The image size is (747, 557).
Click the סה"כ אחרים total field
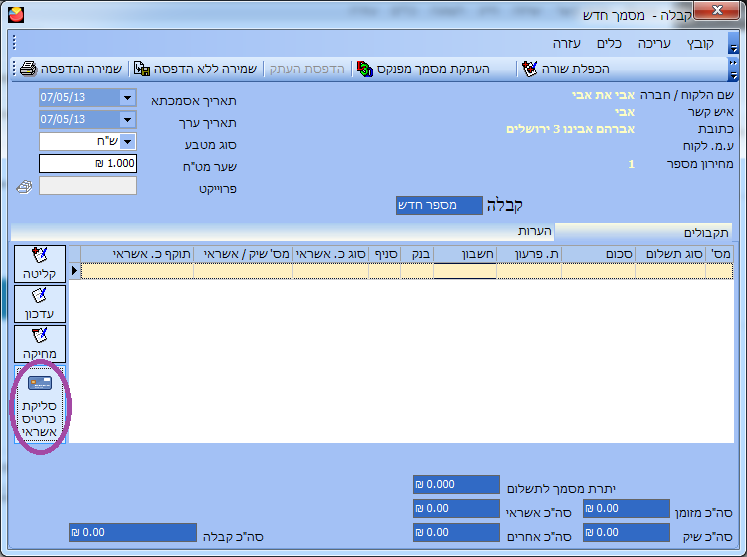click(x=456, y=532)
